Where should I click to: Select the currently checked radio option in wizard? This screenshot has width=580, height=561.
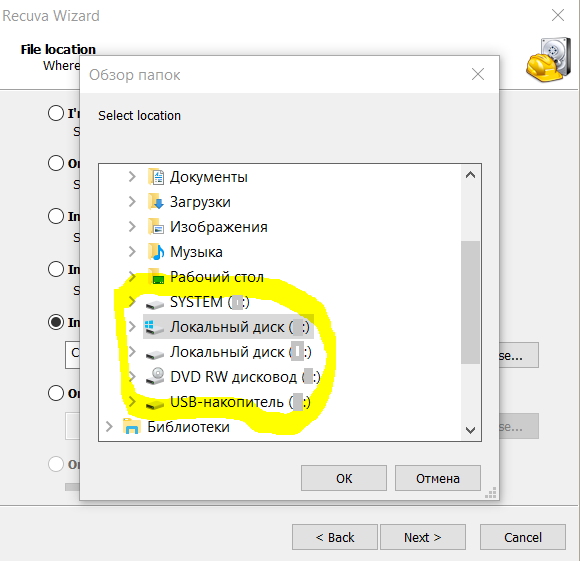[x=56, y=322]
